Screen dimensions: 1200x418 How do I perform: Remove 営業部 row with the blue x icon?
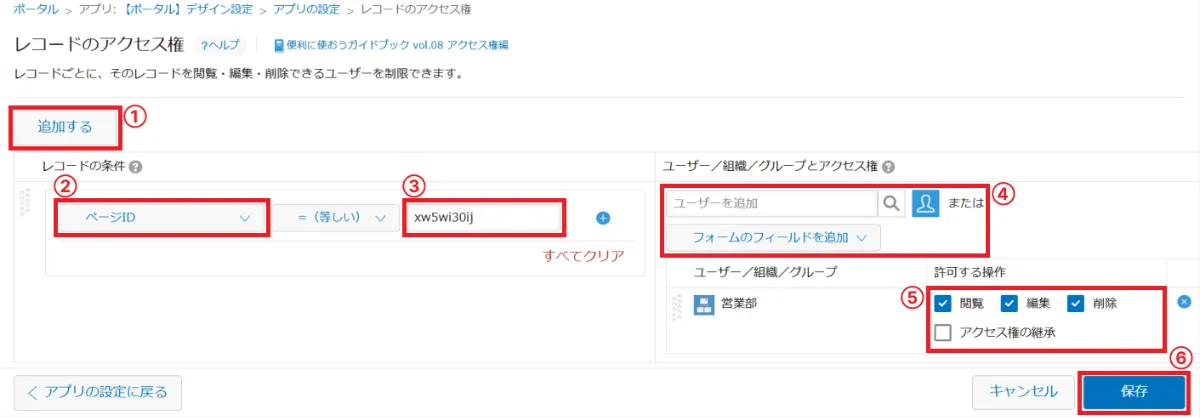(1184, 301)
